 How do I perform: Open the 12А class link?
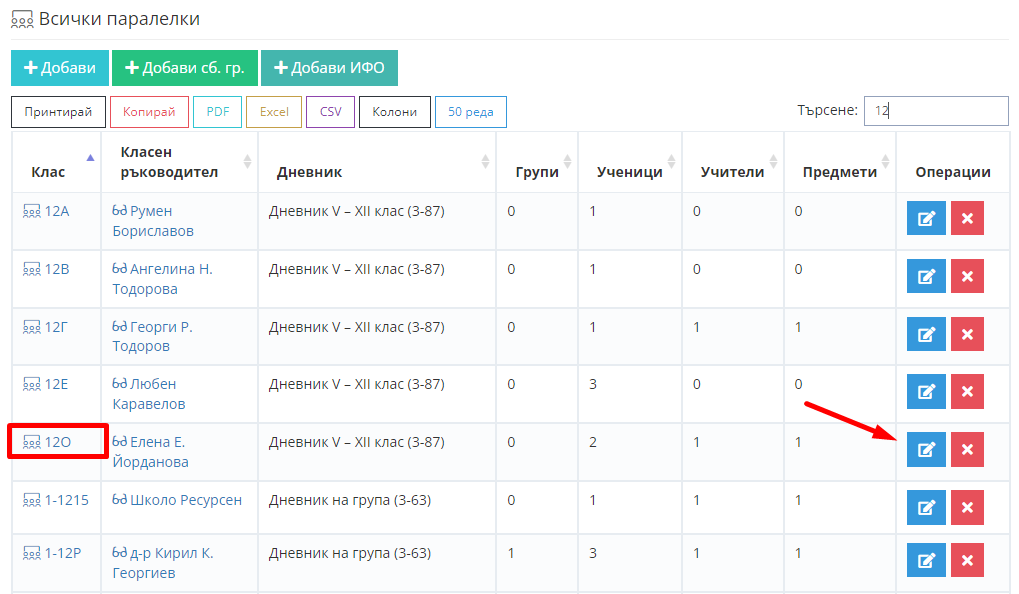click(x=57, y=211)
